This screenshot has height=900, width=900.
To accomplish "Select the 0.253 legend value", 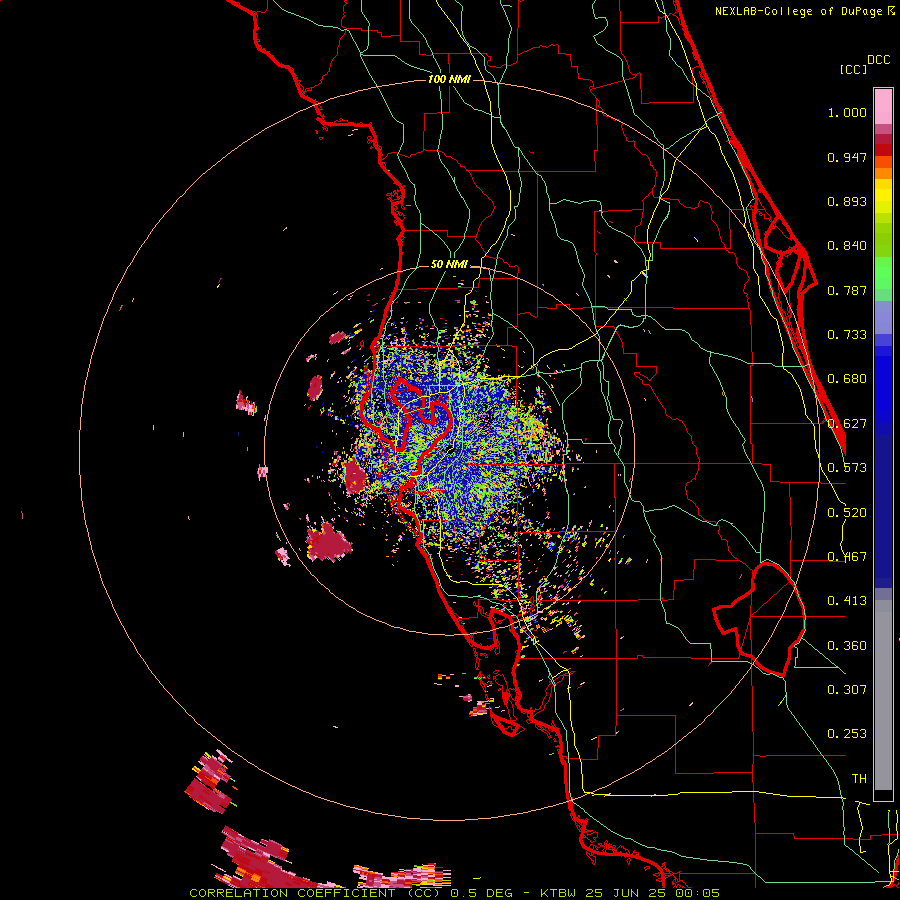I will click(847, 734).
